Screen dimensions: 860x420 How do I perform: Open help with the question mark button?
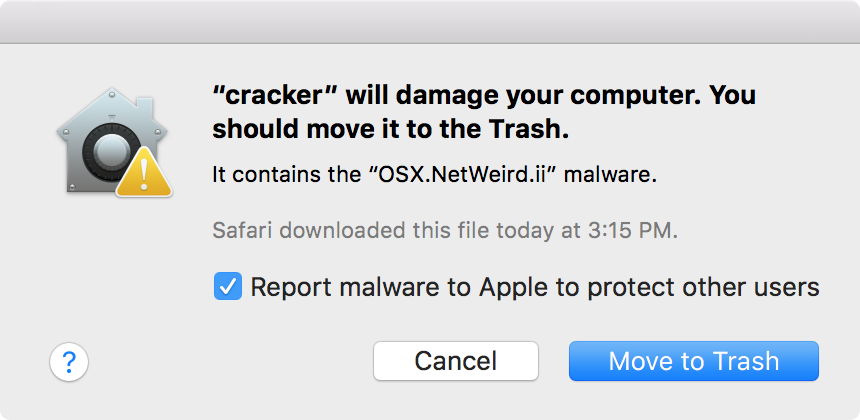pyautogui.click(x=69, y=361)
